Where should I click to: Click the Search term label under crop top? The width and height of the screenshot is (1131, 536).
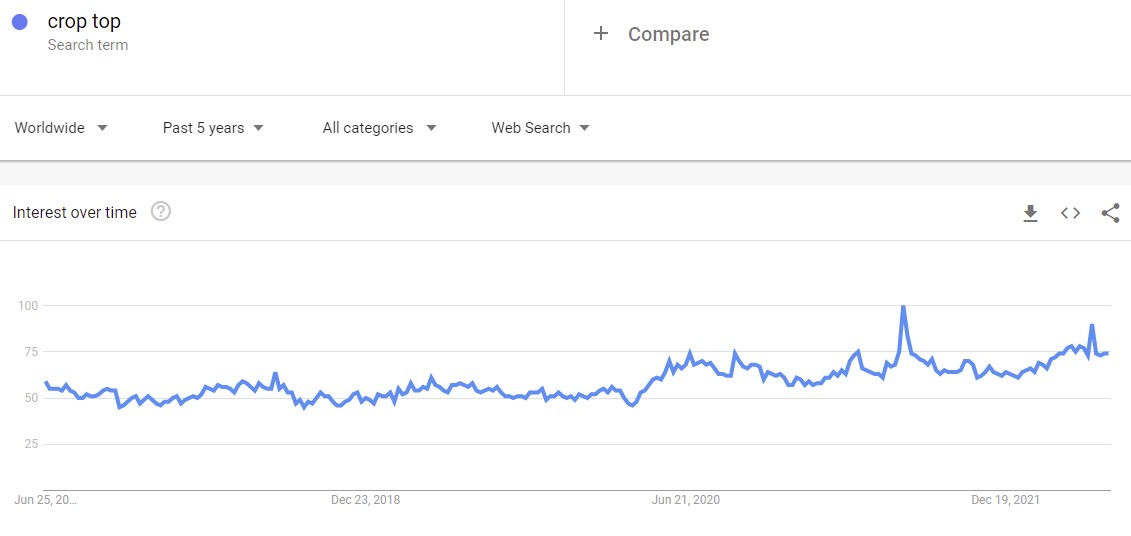click(88, 45)
